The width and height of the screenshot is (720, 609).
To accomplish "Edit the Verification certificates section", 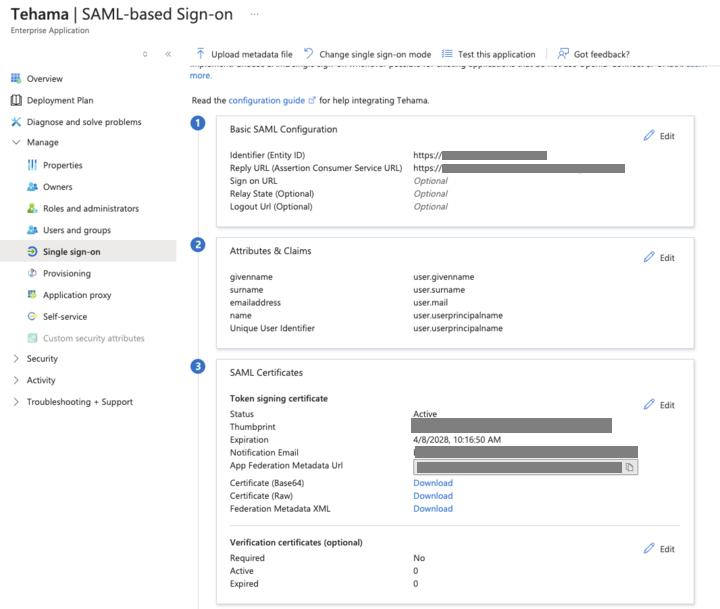I will 659,548.
